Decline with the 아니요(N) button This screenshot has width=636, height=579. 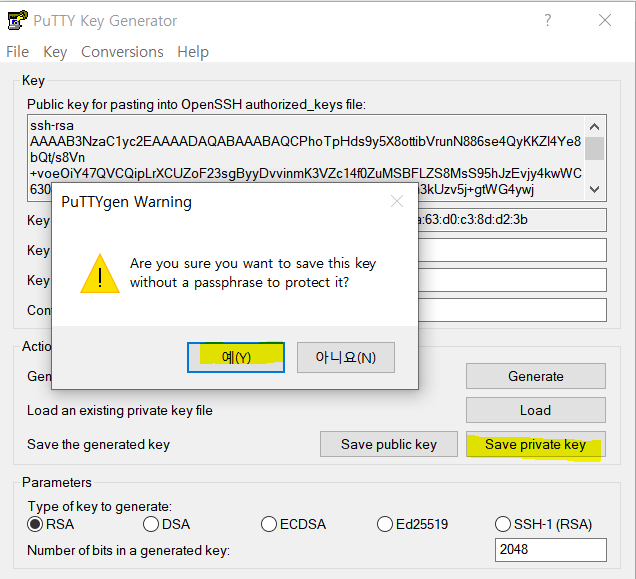[346, 357]
